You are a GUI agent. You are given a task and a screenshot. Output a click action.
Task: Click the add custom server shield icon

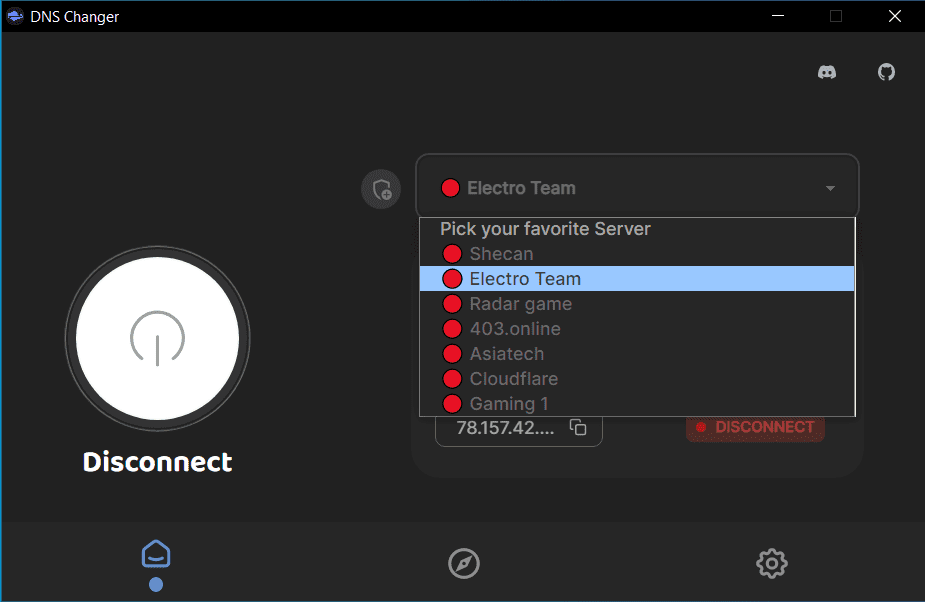[x=381, y=189]
